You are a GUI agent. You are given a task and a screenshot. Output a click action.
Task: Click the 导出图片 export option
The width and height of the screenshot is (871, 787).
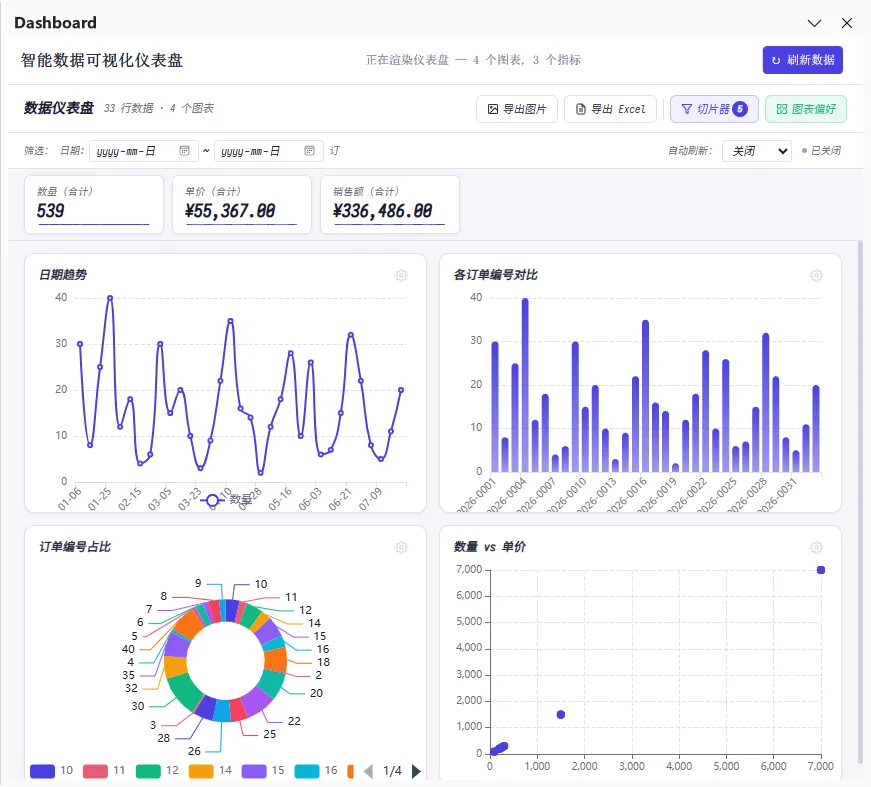click(517, 109)
